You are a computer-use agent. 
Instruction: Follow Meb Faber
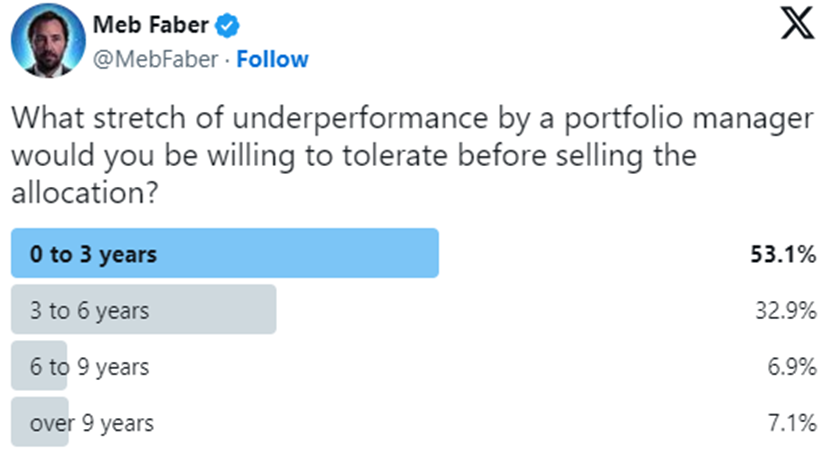(x=272, y=59)
